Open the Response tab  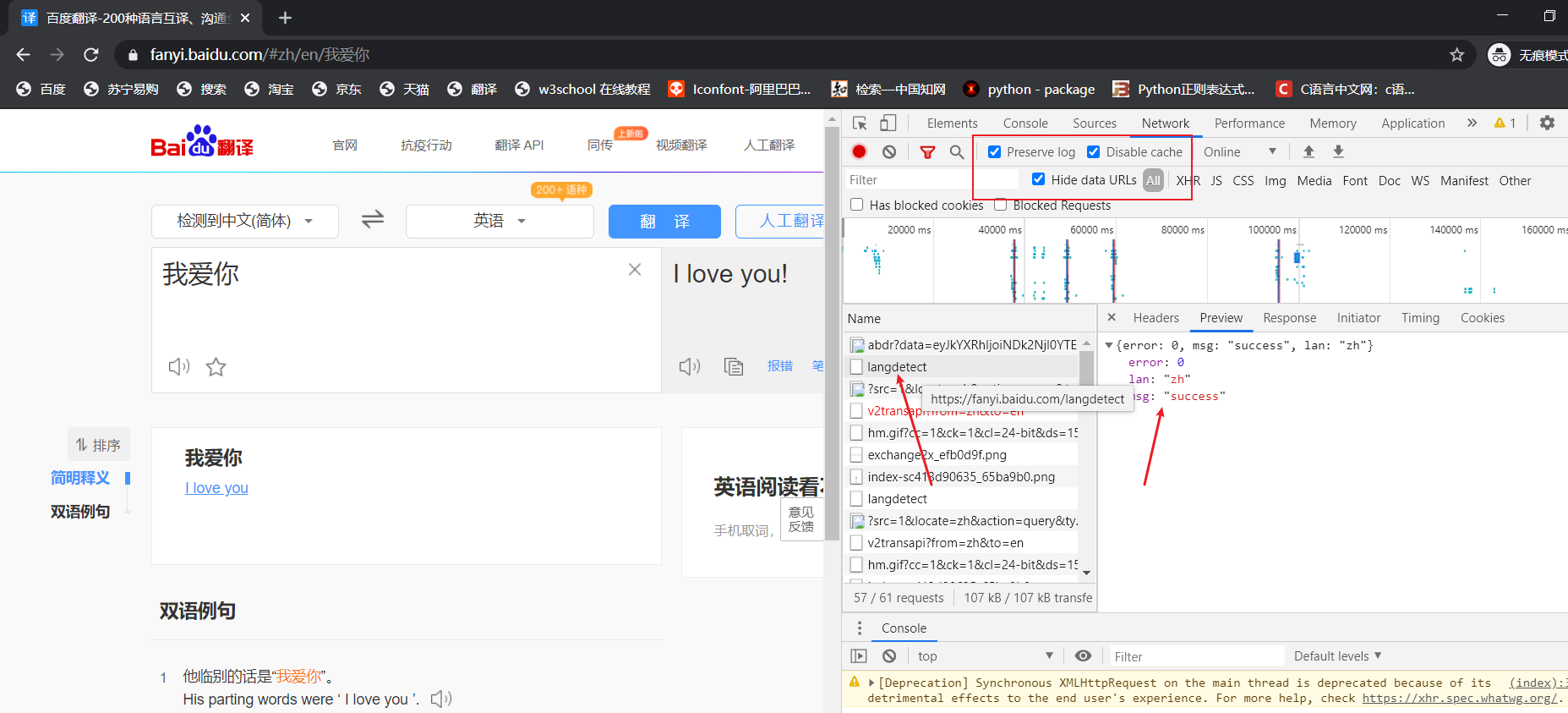coord(1289,318)
